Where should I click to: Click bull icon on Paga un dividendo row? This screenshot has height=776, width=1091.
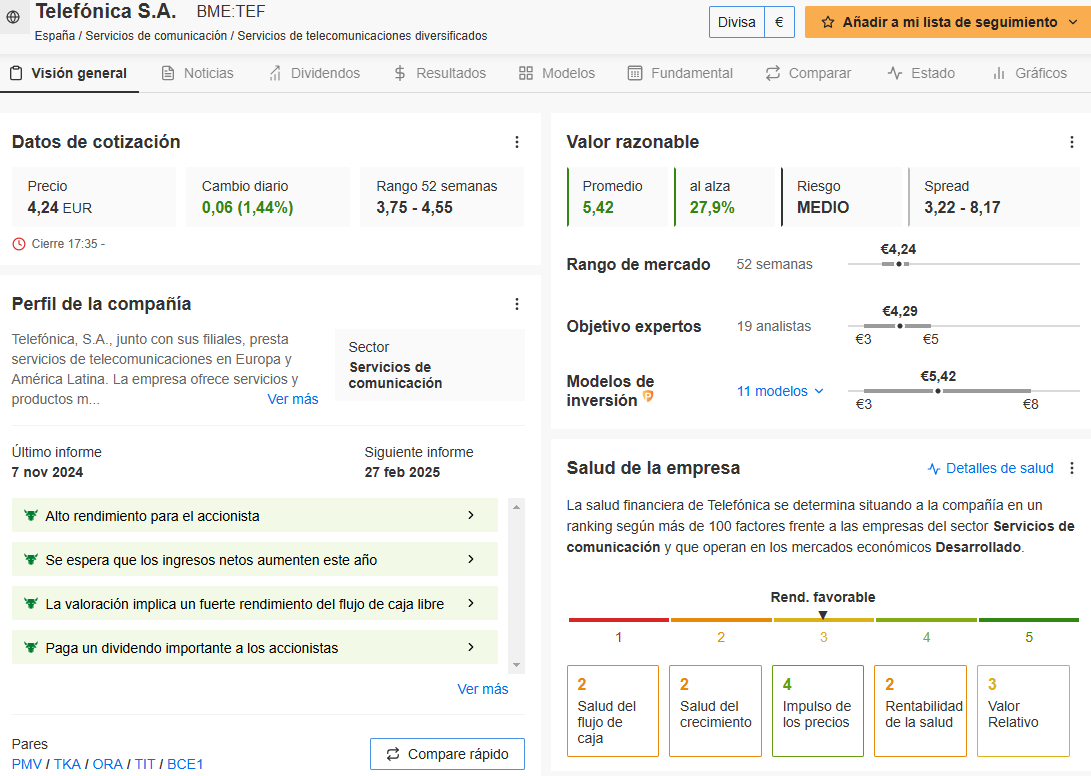click(x=31, y=647)
